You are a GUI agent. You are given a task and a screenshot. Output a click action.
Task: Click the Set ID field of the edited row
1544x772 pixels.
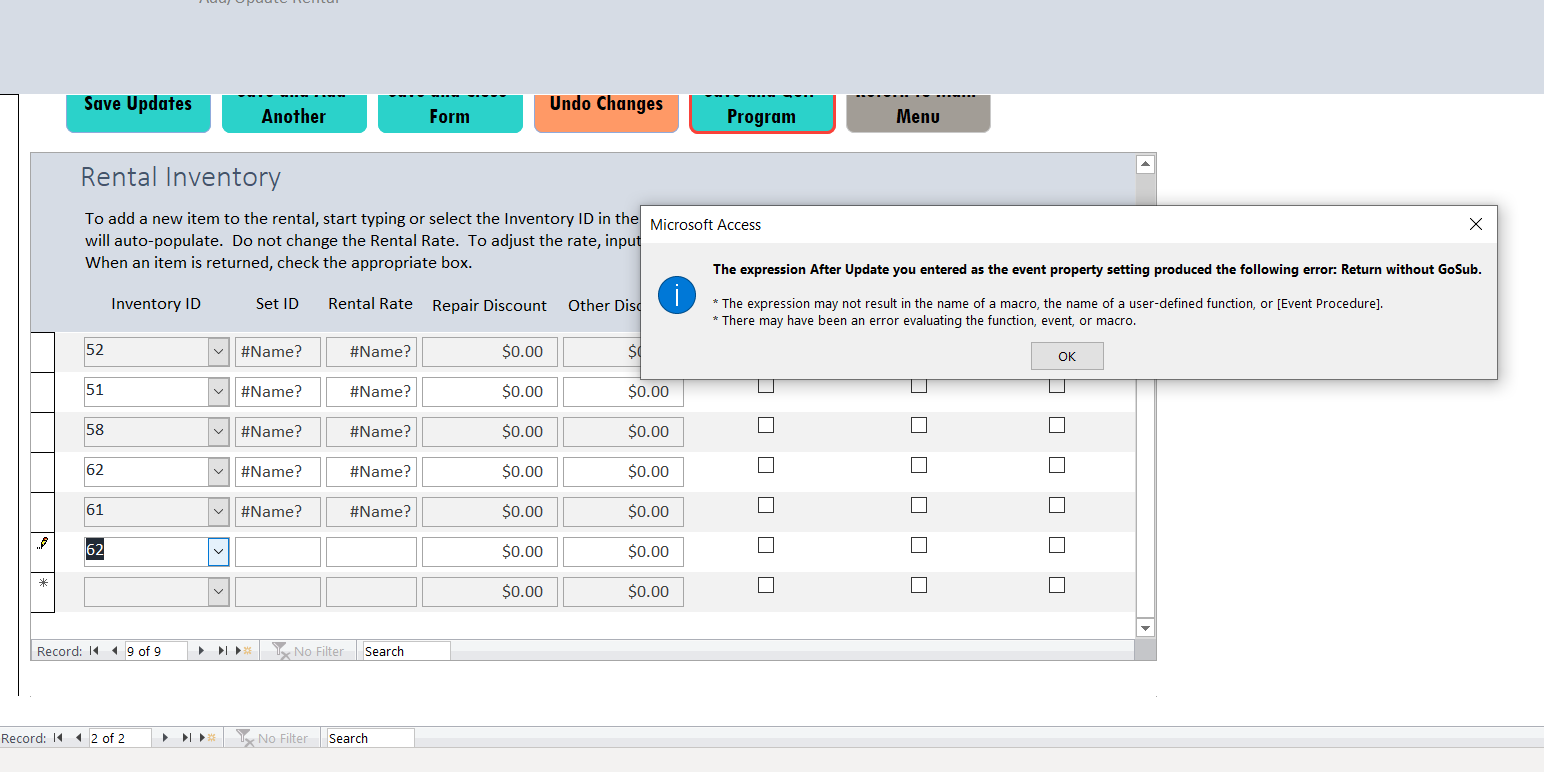278,552
